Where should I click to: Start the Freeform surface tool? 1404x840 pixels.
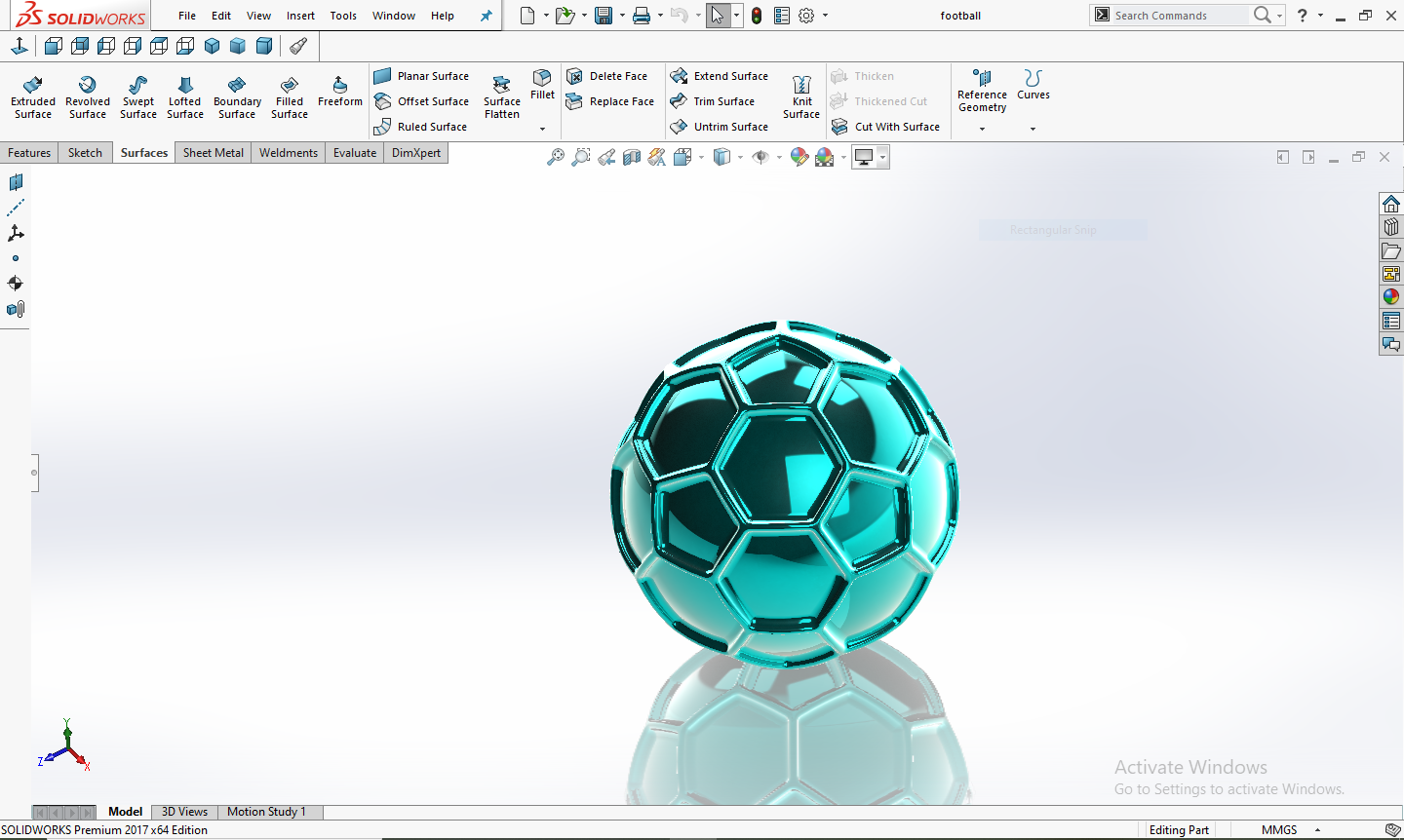tap(340, 91)
